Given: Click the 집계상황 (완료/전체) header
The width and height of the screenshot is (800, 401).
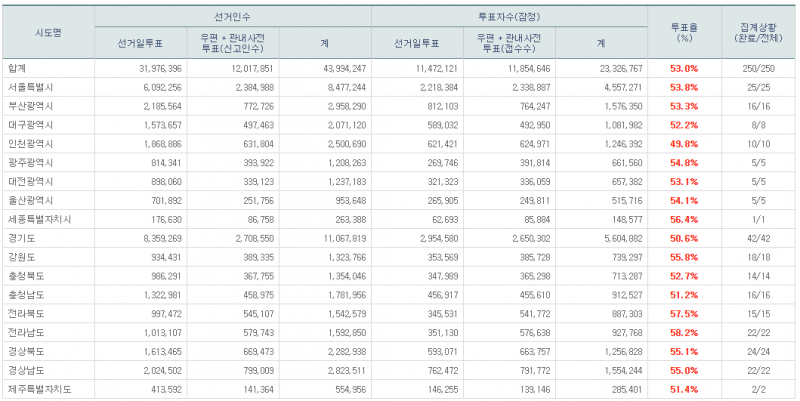Looking at the screenshot, I should point(758,33).
